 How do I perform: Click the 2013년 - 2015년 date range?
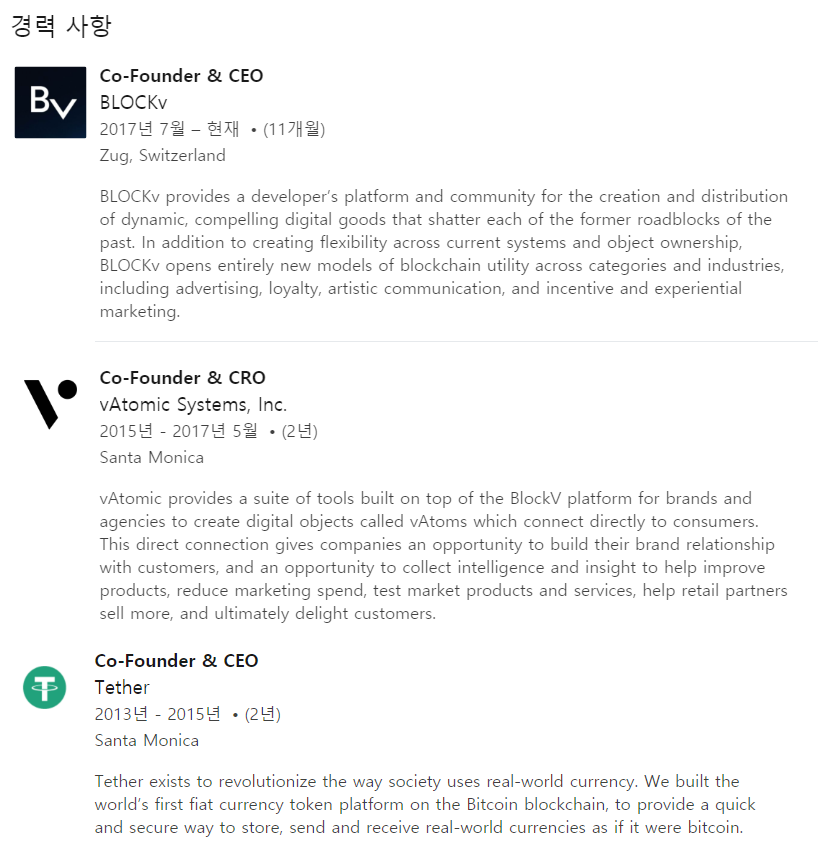157,714
